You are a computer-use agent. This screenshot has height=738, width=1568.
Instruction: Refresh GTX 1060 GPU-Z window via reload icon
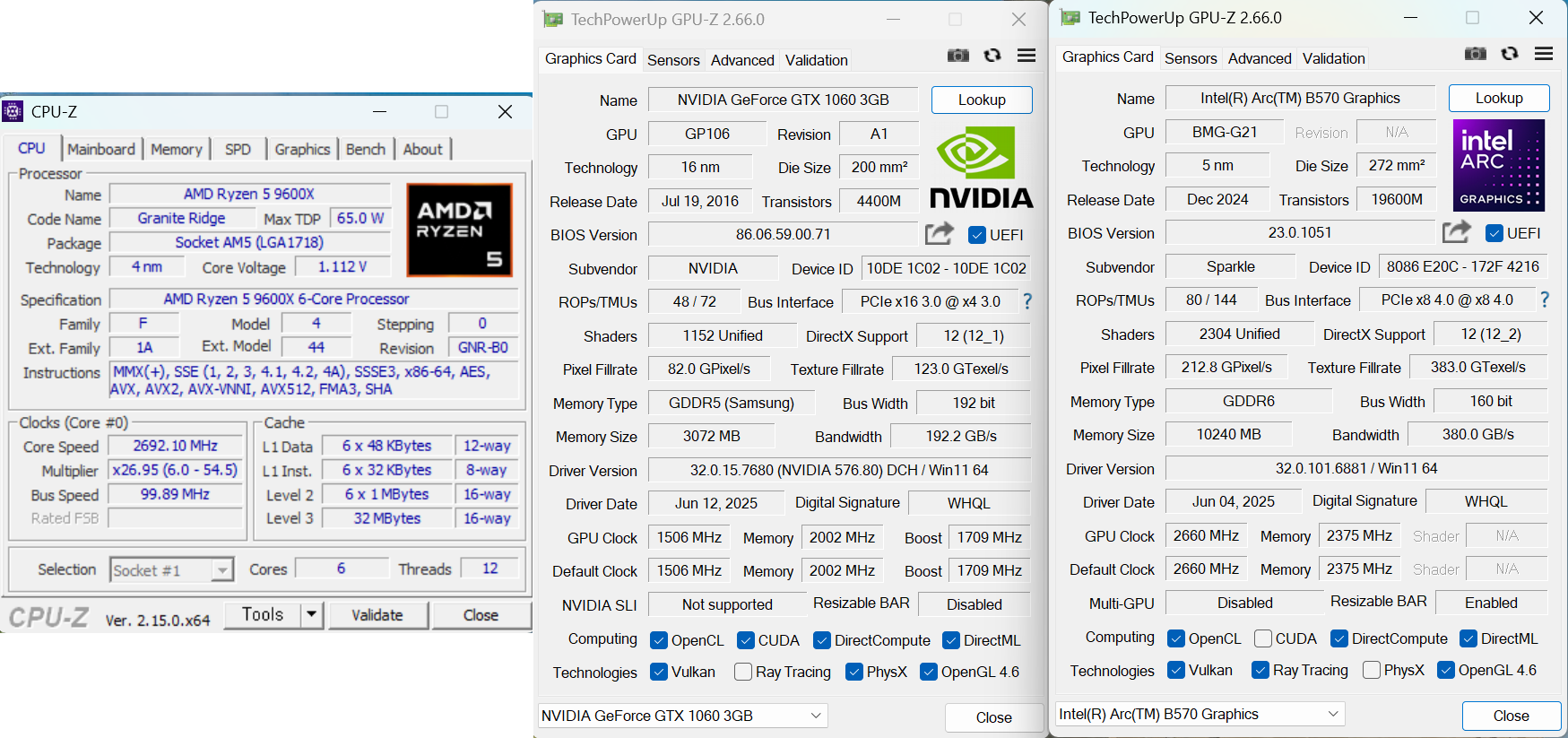point(992,56)
